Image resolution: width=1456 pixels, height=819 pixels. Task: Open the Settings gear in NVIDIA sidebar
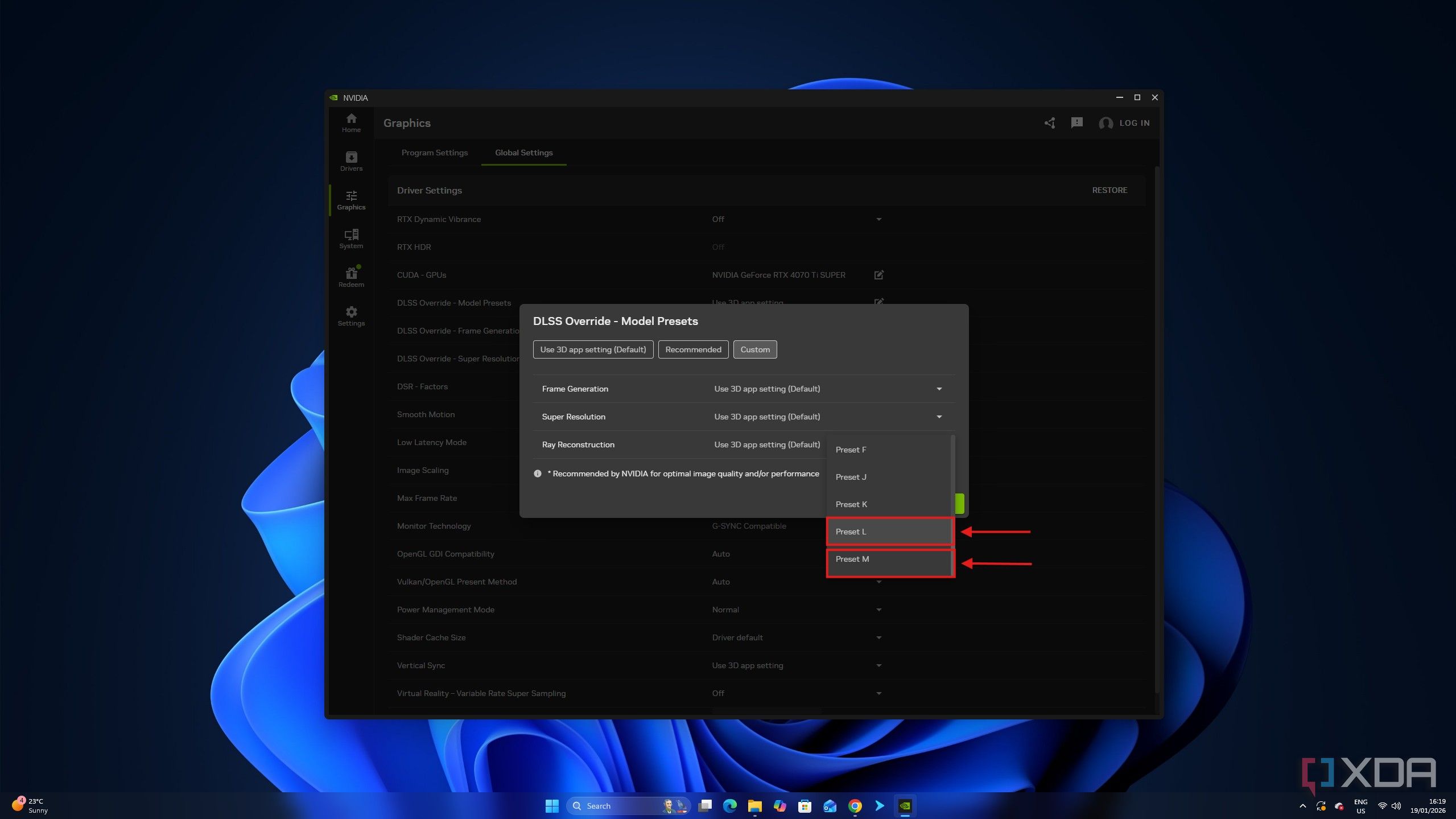(351, 316)
